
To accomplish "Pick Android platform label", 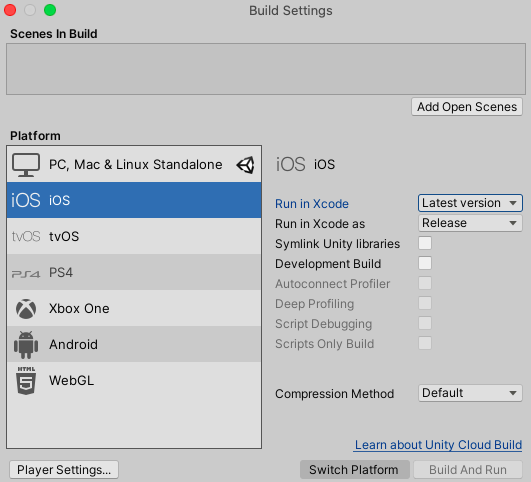I will tap(73, 344).
